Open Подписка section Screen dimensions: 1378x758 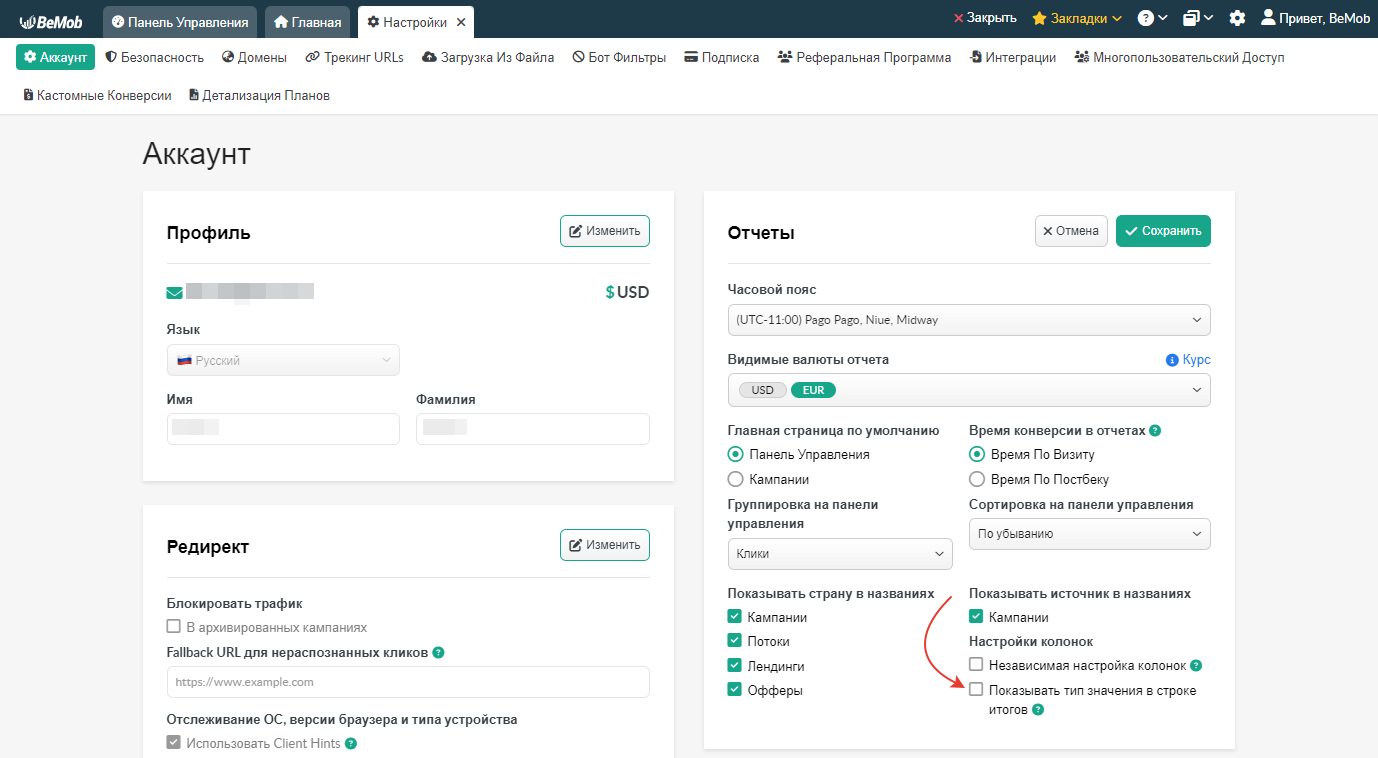click(722, 57)
